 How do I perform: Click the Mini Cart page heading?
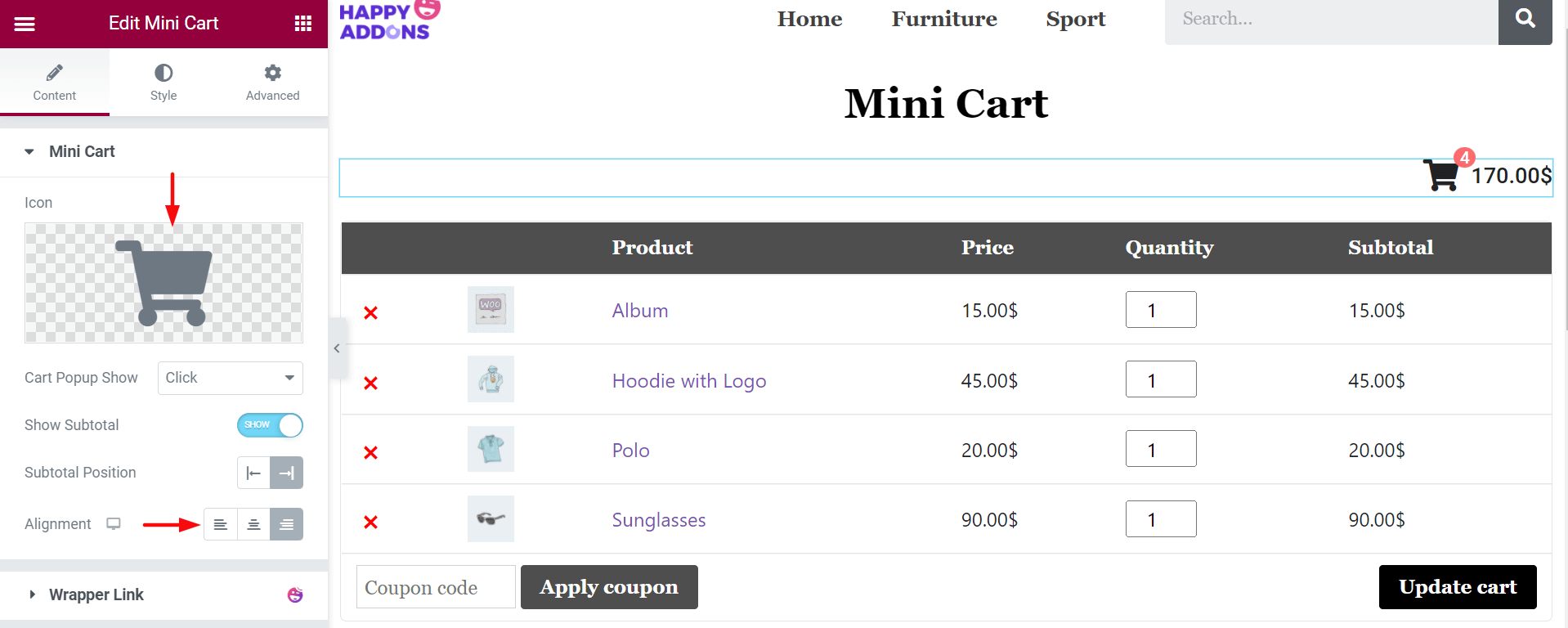pyautogui.click(x=946, y=104)
